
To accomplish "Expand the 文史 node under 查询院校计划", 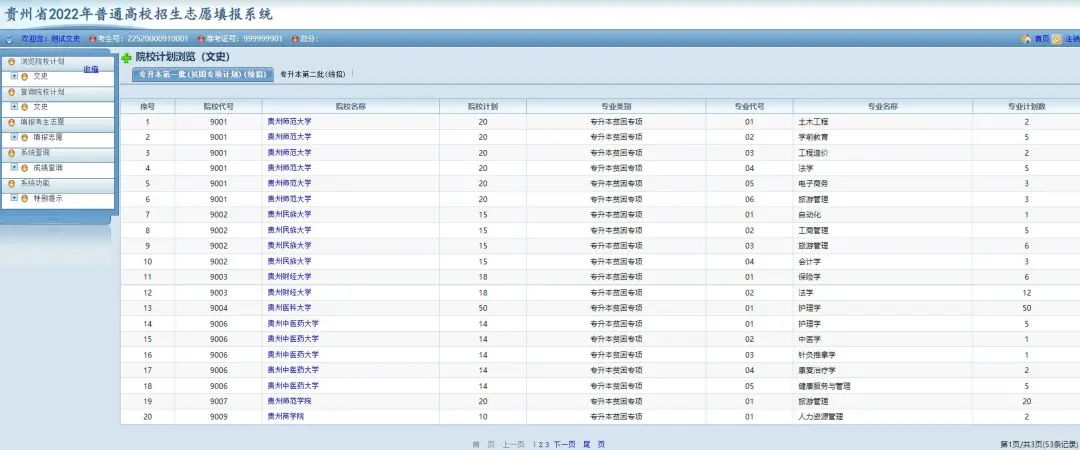I will coord(14,106).
